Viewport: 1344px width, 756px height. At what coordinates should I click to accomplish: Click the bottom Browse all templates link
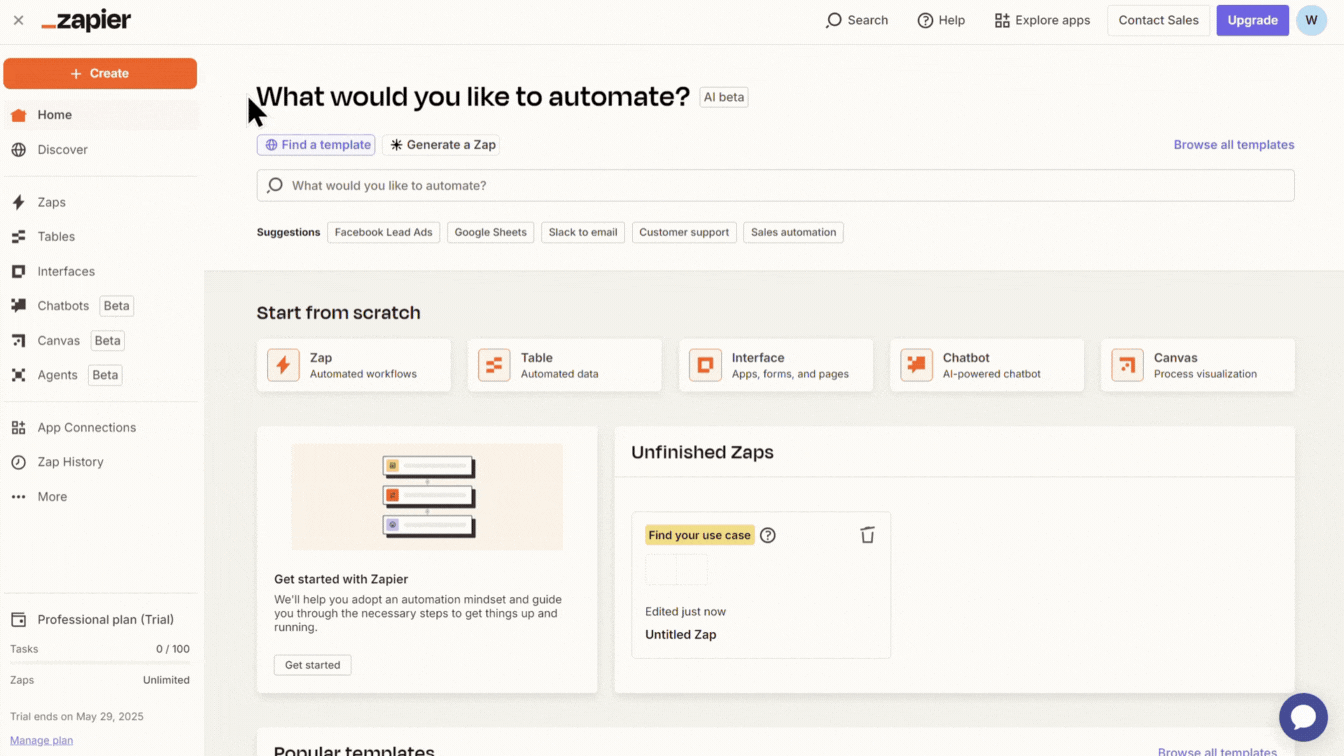(1217, 751)
